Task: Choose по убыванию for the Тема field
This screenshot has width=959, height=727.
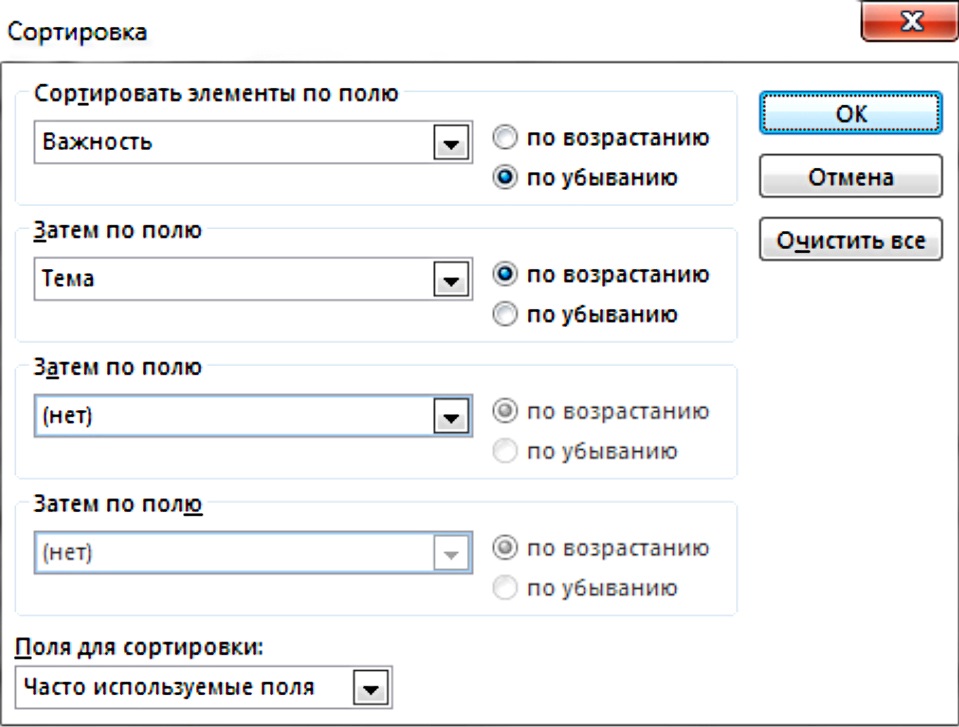Action: click(506, 315)
